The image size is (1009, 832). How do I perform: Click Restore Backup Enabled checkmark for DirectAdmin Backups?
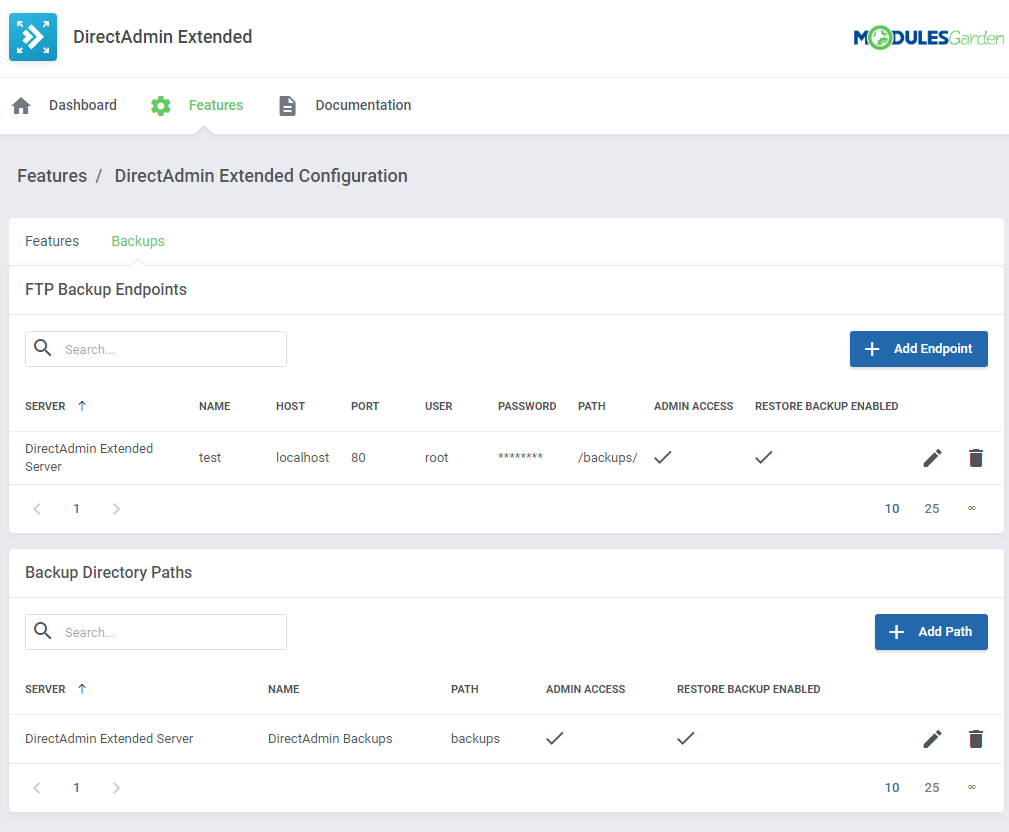(686, 738)
